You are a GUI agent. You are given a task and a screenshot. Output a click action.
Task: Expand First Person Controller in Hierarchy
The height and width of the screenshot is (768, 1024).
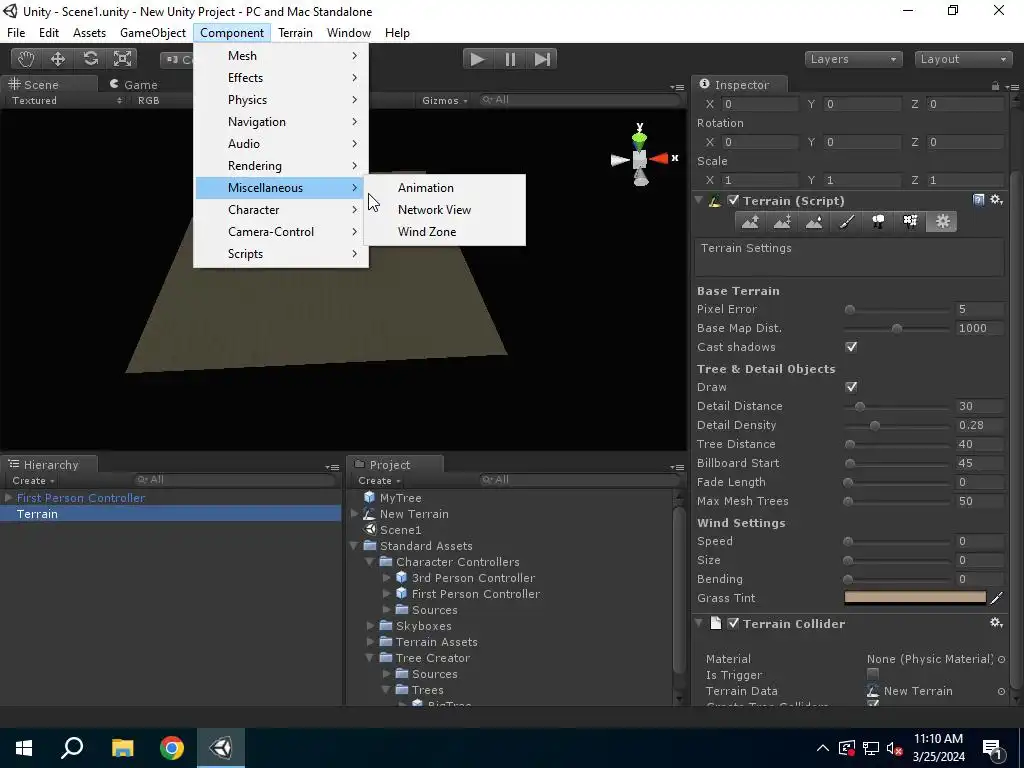[x=8, y=498]
